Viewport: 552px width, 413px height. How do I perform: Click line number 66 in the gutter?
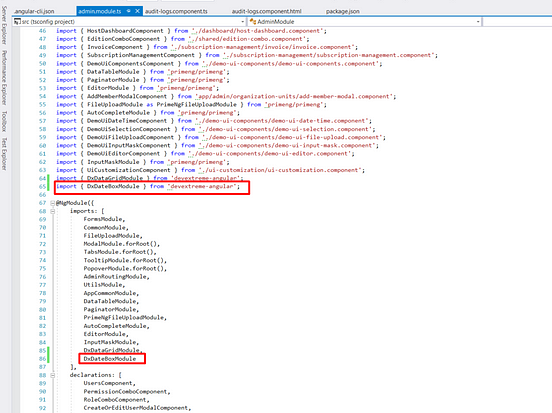(x=42, y=195)
